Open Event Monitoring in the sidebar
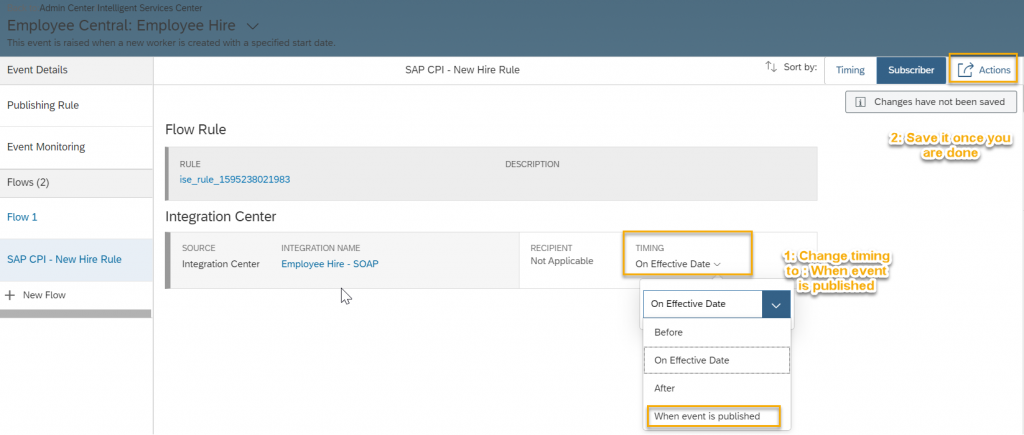The height and width of the screenshot is (435, 1024). [x=76, y=147]
